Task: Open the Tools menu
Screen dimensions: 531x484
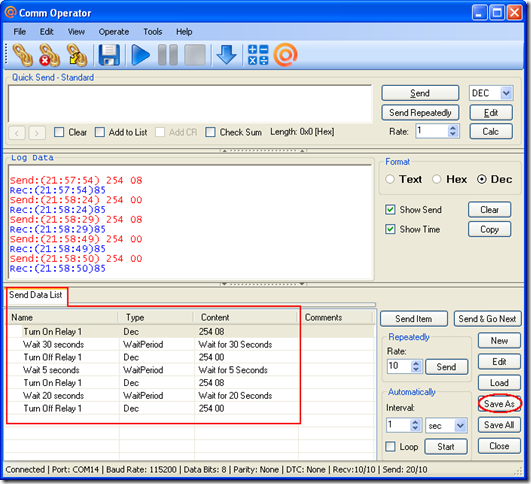Action: [x=152, y=32]
